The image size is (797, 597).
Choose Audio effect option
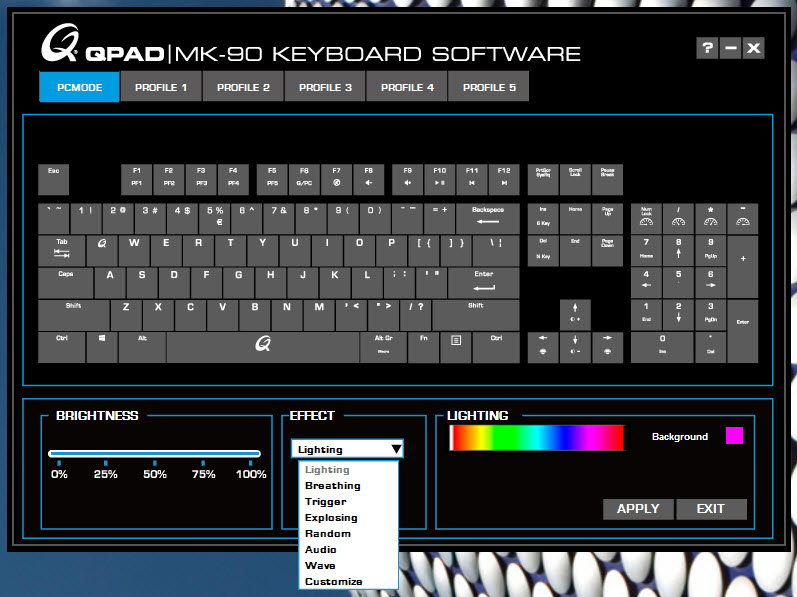click(x=349, y=550)
